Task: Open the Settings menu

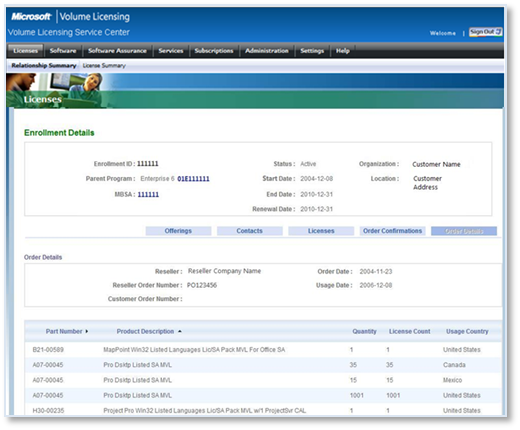Action: 312,51
